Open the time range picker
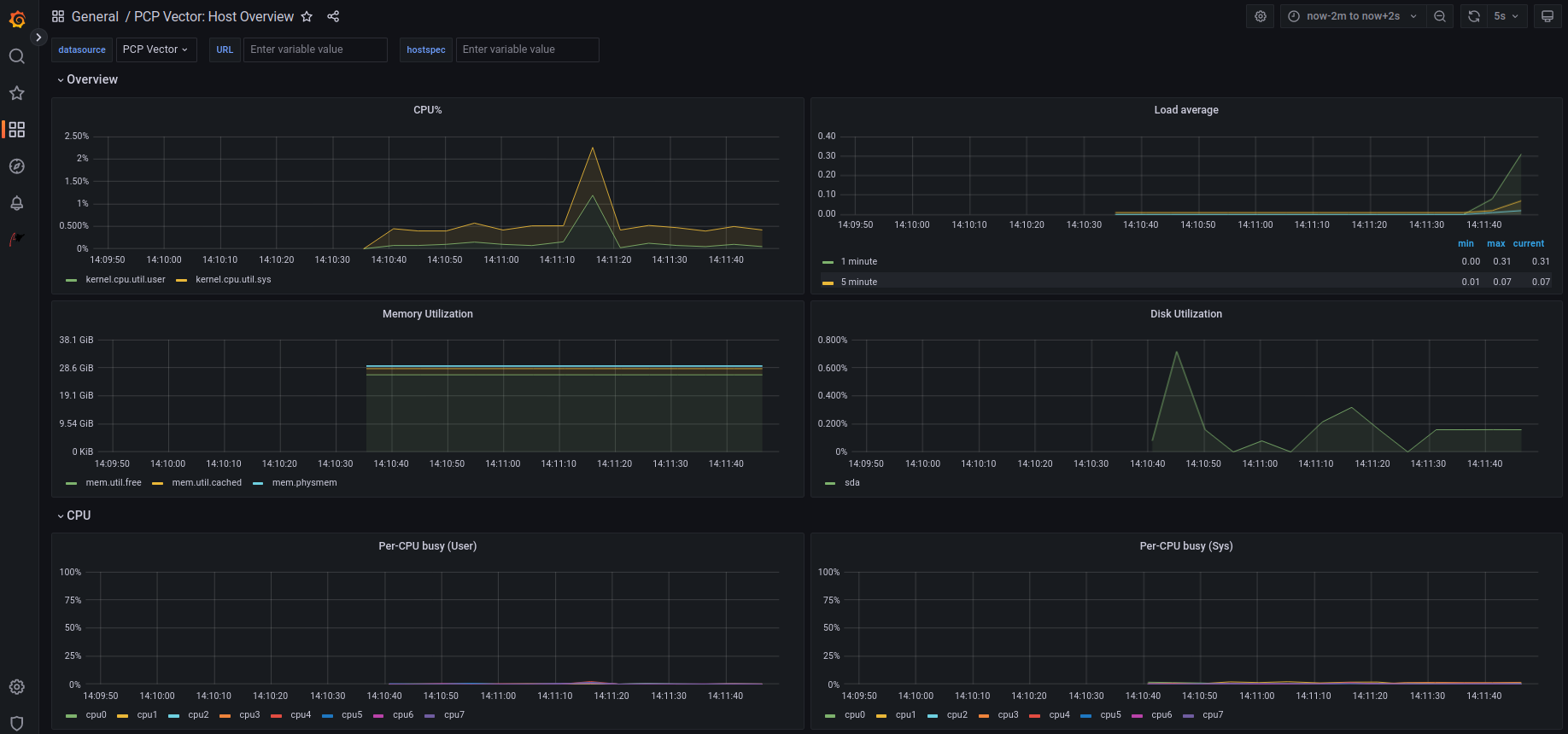This screenshot has height=734, width=1568. click(1353, 16)
